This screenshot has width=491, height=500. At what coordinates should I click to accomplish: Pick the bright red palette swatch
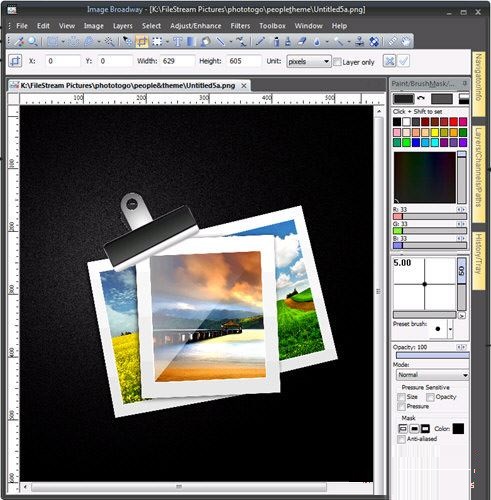coord(453,122)
